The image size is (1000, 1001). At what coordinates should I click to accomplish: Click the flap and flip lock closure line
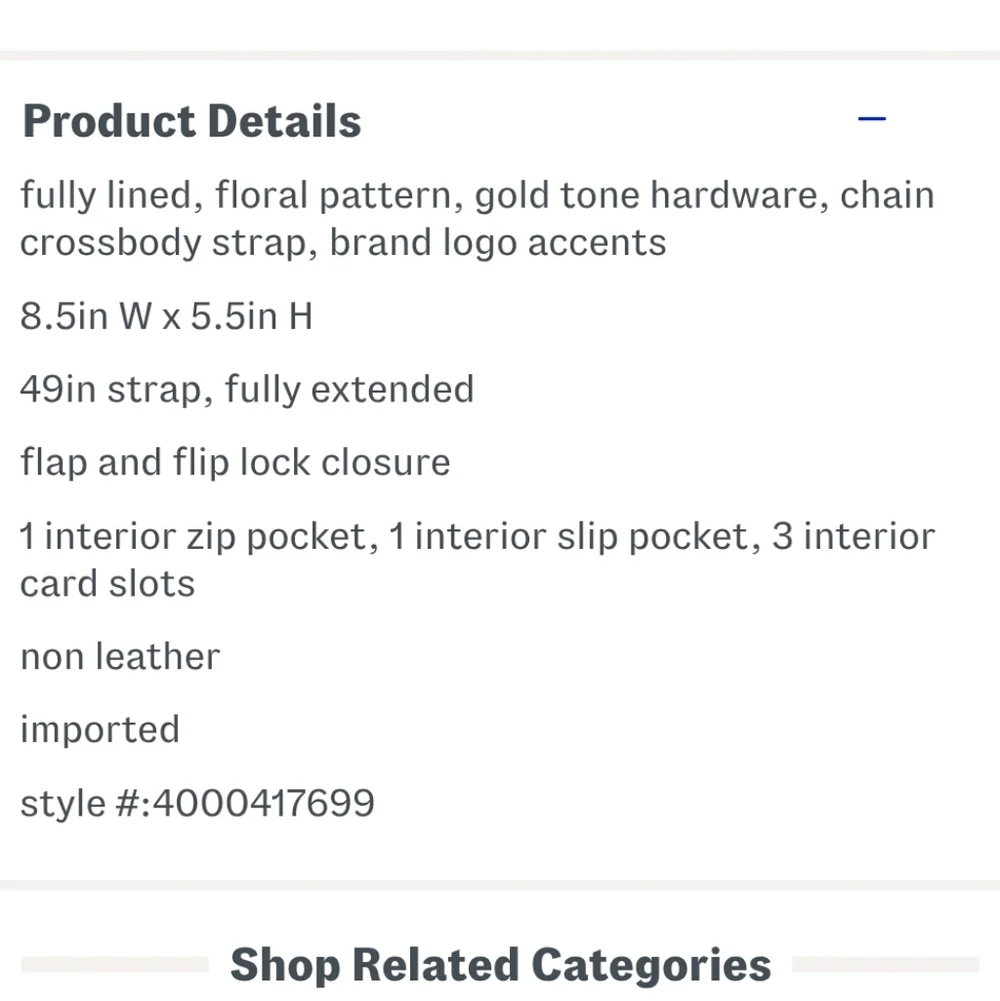click(235, 462)
